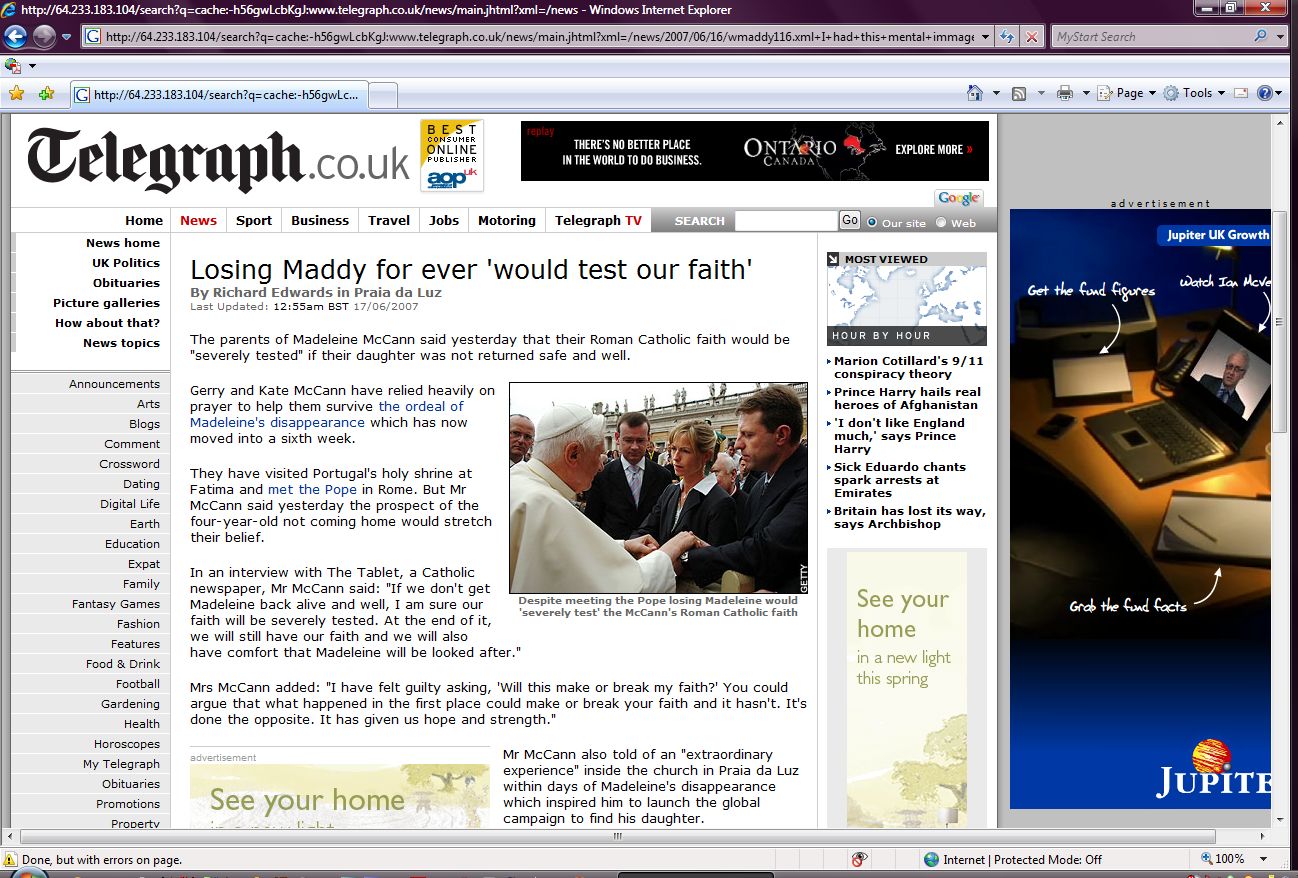
Task: Open the Sport navigation tab
Action: [254, 221]
